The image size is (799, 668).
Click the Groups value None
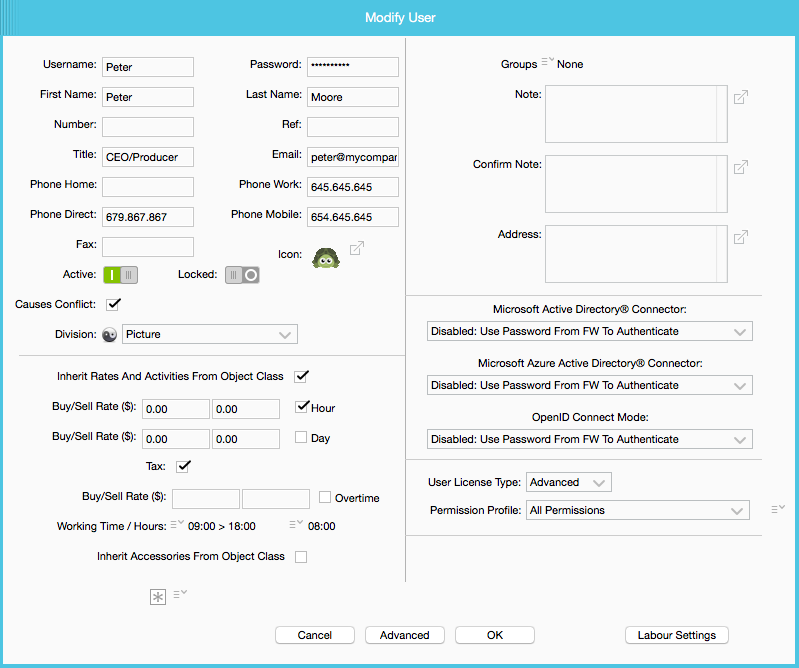pos(570,64)
